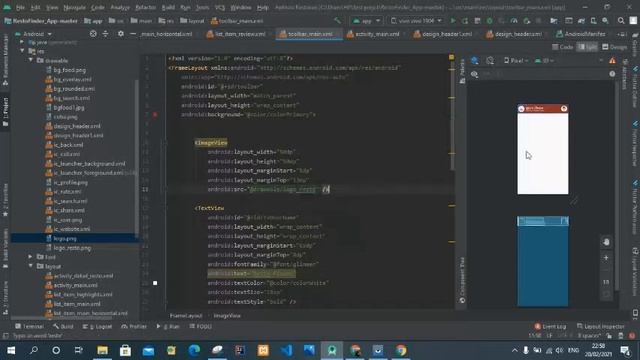Open the Logcat tool window

point(98,326)
